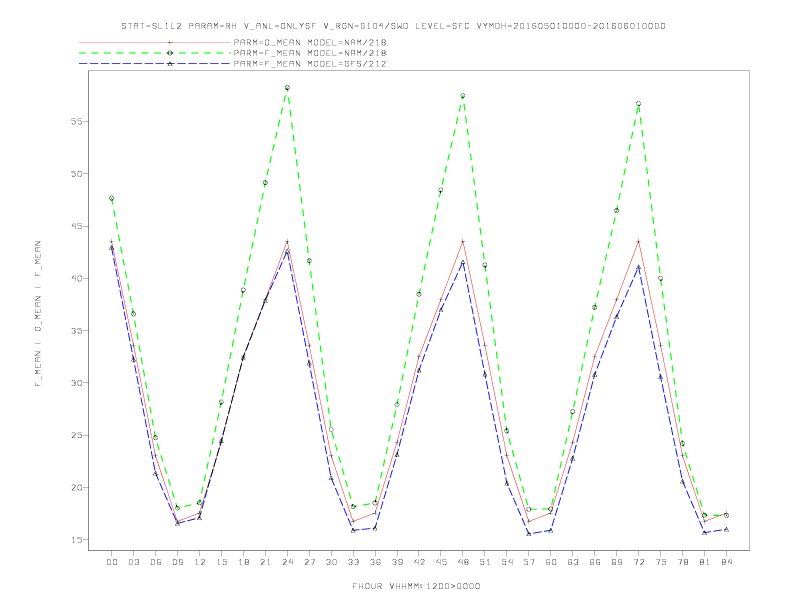The height and width of the screenshot is (612, 792).
Task: Click the triangle marker in the blue legend line
Action: 170,64
